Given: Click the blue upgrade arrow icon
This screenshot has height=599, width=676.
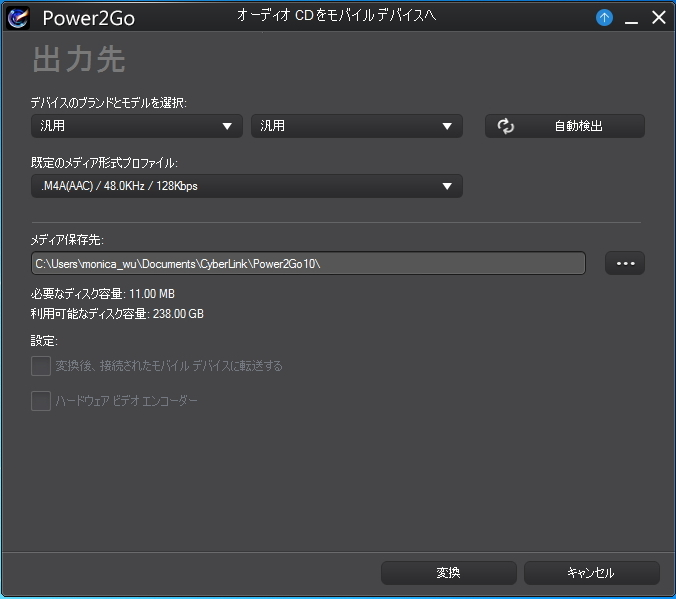Looking at the screenshot, I should pyautogui.click(x=604, y=18).
